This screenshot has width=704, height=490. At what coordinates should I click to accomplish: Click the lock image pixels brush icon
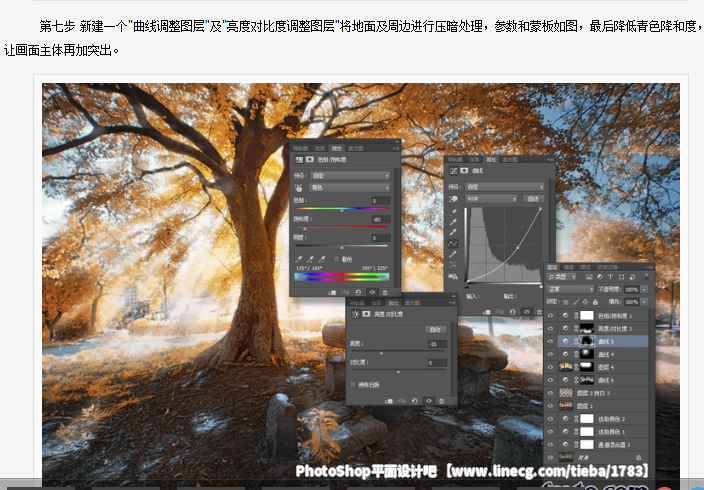(x=576, y=302)
